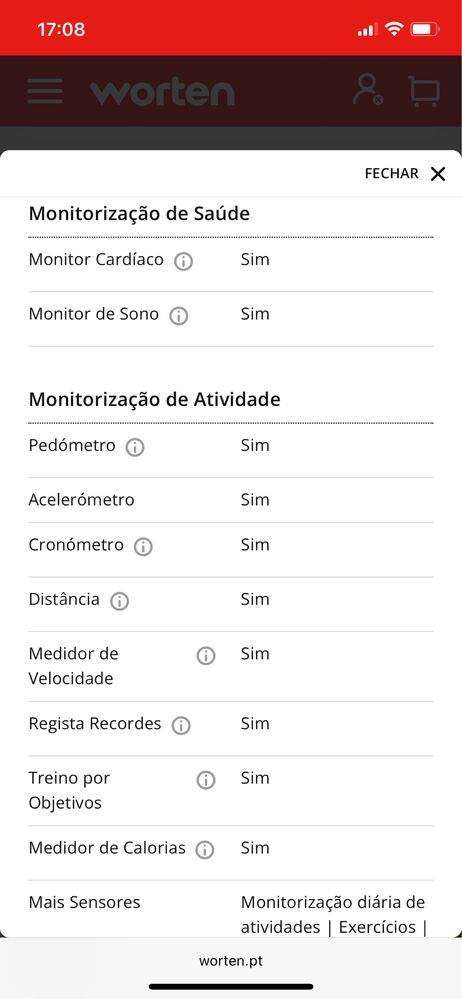Show info for Monitor Cardíaco
This screenshot has width=462, height=999.
click(184, 261)
